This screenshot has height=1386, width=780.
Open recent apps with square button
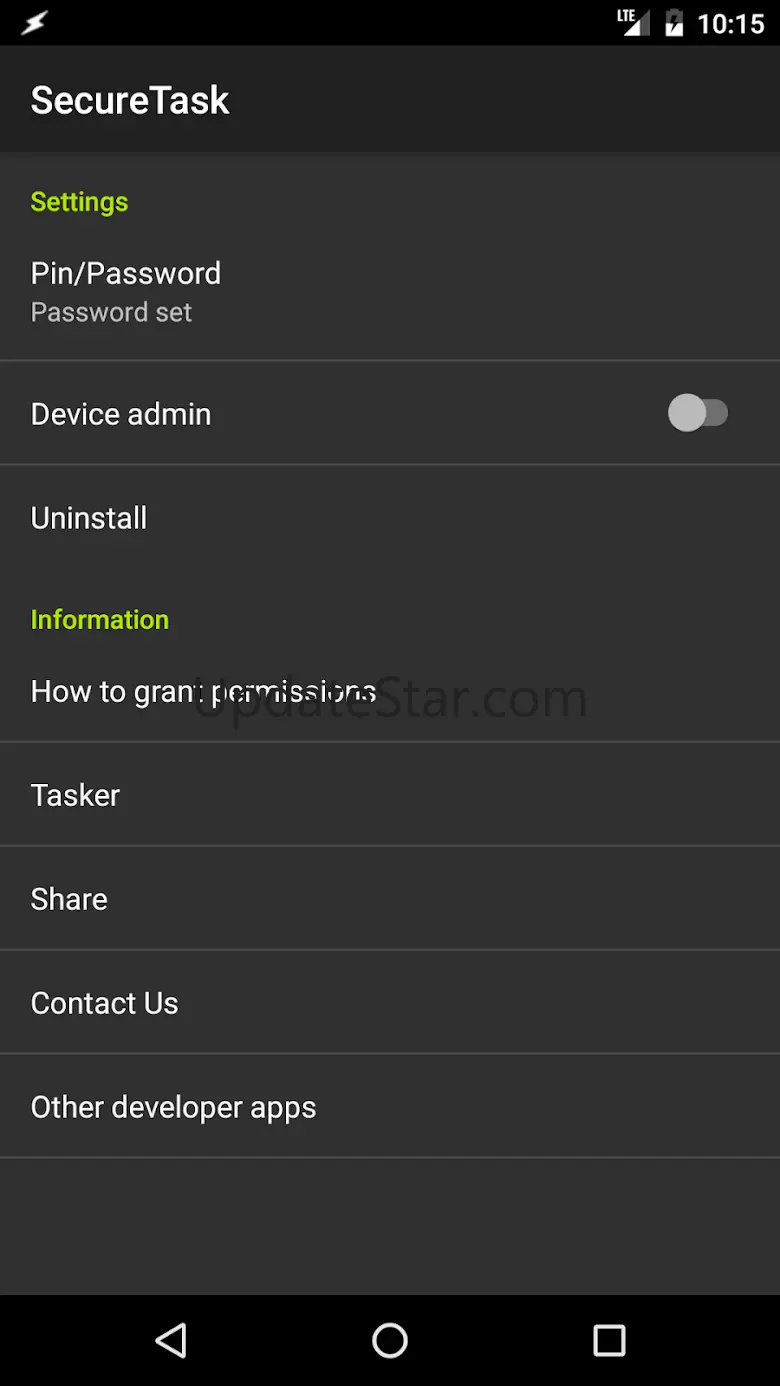point(609,1340)
